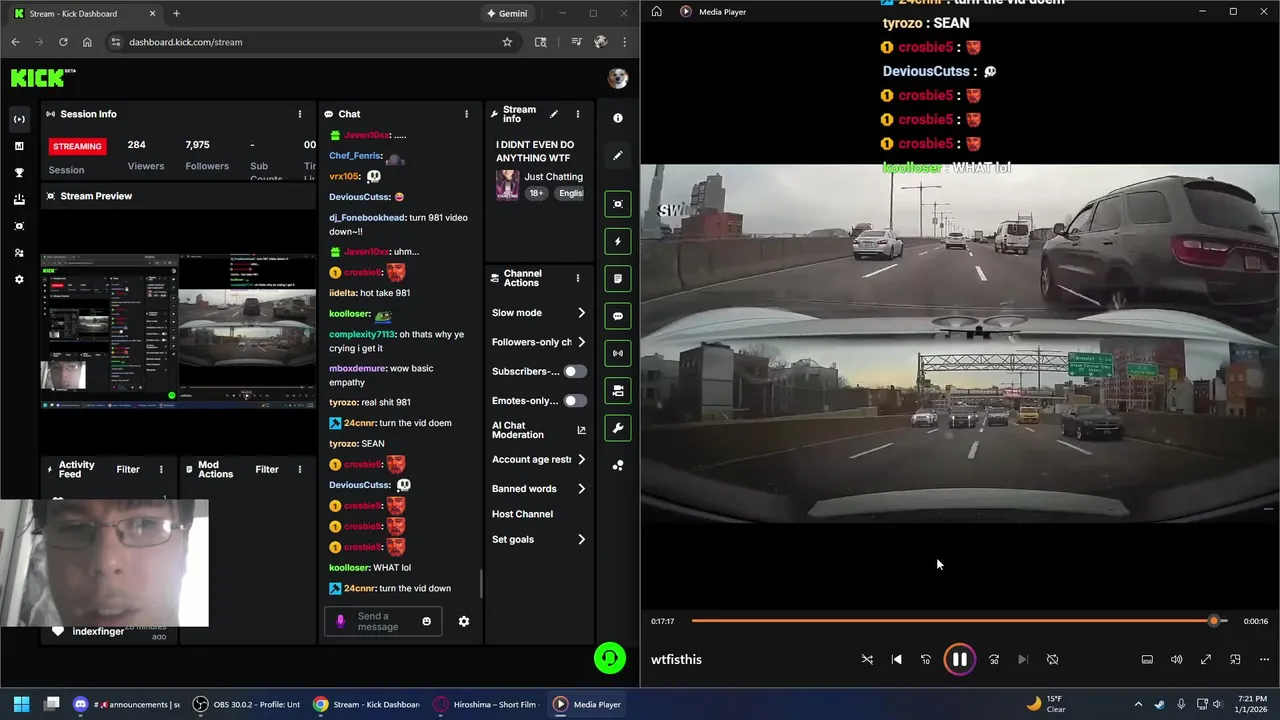This screenshot has height=720, width=1280.
Task: Open Activity Feed three-dot menu
Action: coord(161,469)
